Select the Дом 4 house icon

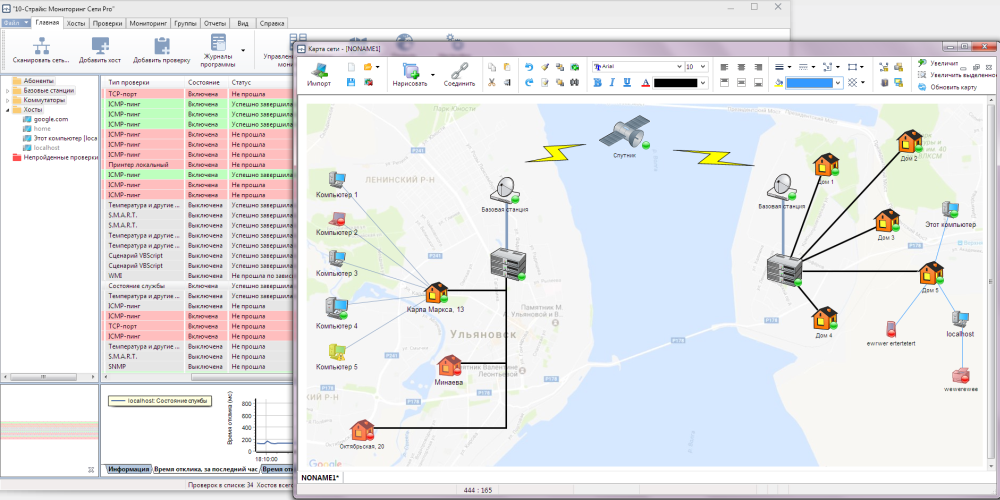point(824,318)
